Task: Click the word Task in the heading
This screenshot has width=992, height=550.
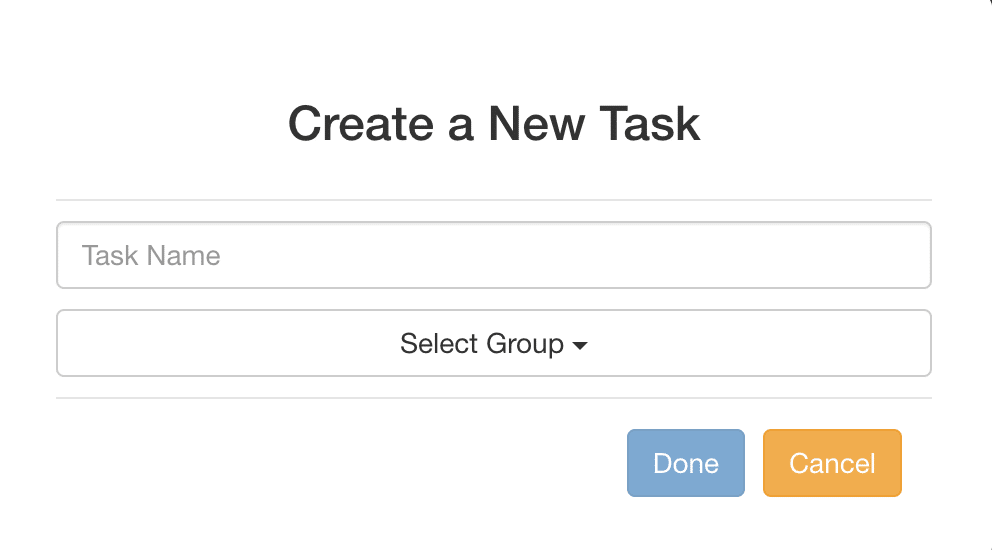Action: pos(650,124)
